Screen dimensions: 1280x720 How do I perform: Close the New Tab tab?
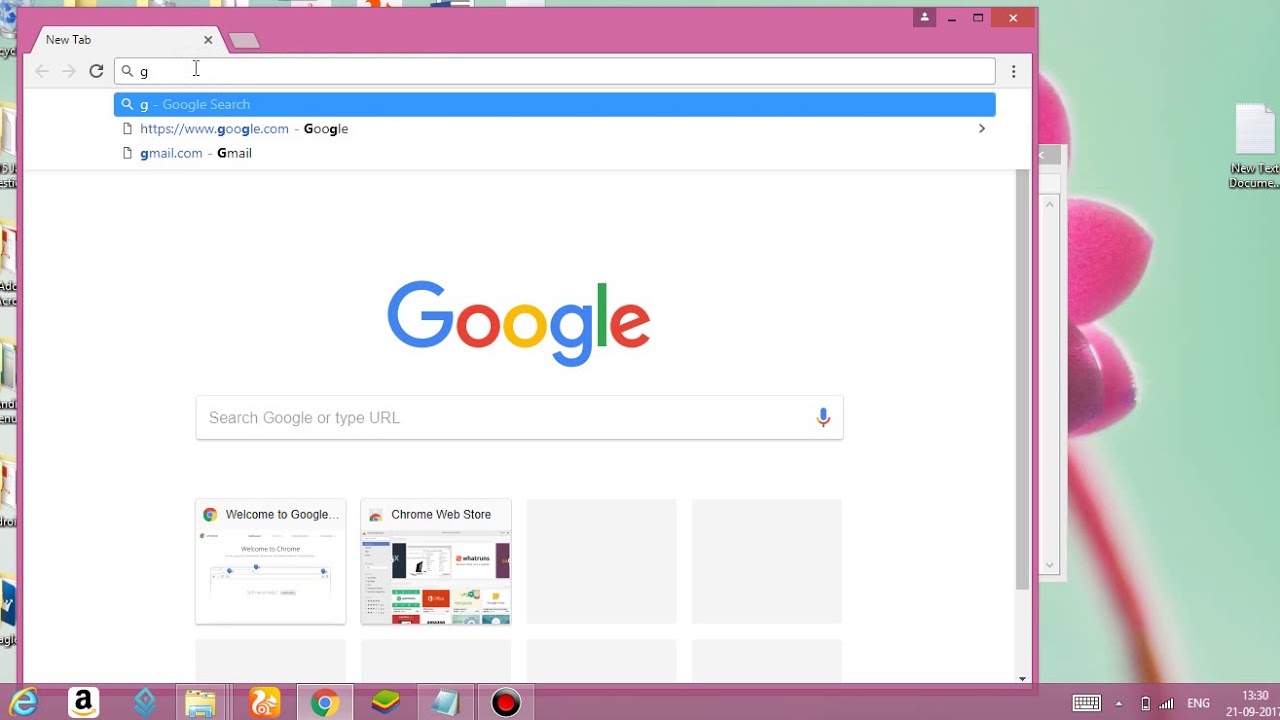pyautogui.click(x=208, y=40)
